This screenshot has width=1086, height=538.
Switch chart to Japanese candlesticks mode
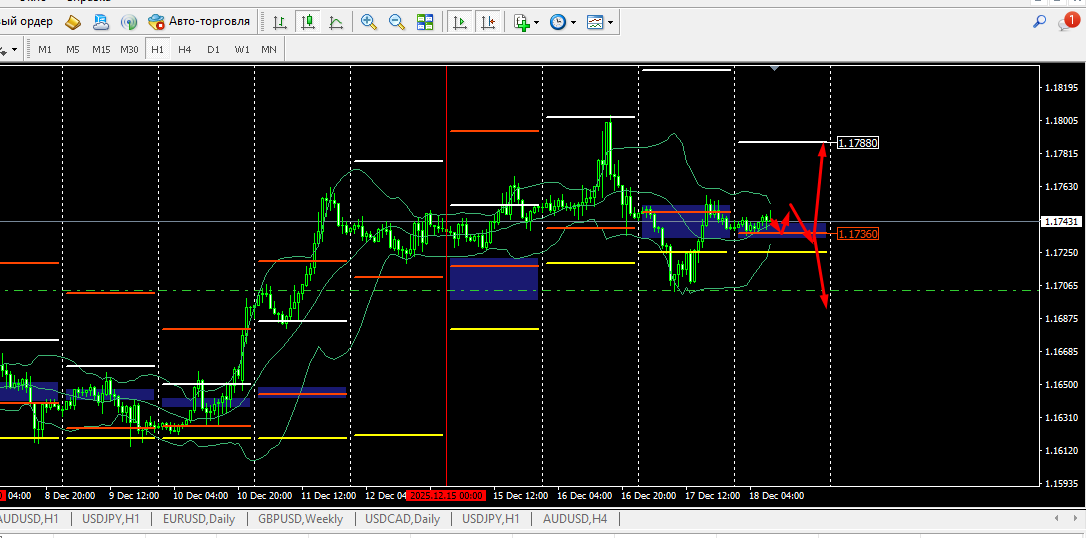(308, 22)
